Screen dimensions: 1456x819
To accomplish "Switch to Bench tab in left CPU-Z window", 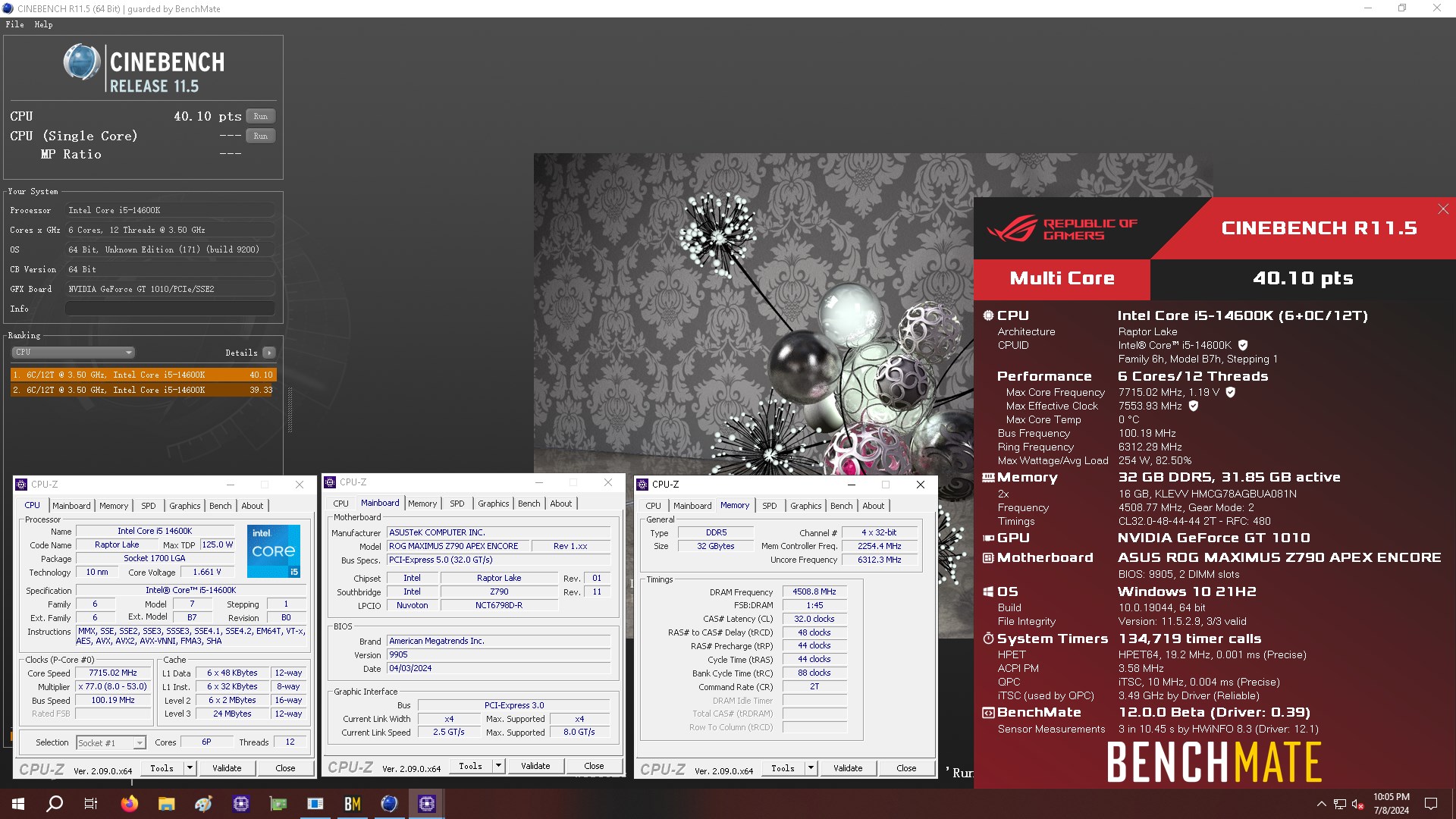I will pyautogui.click(x=221, y=506).
